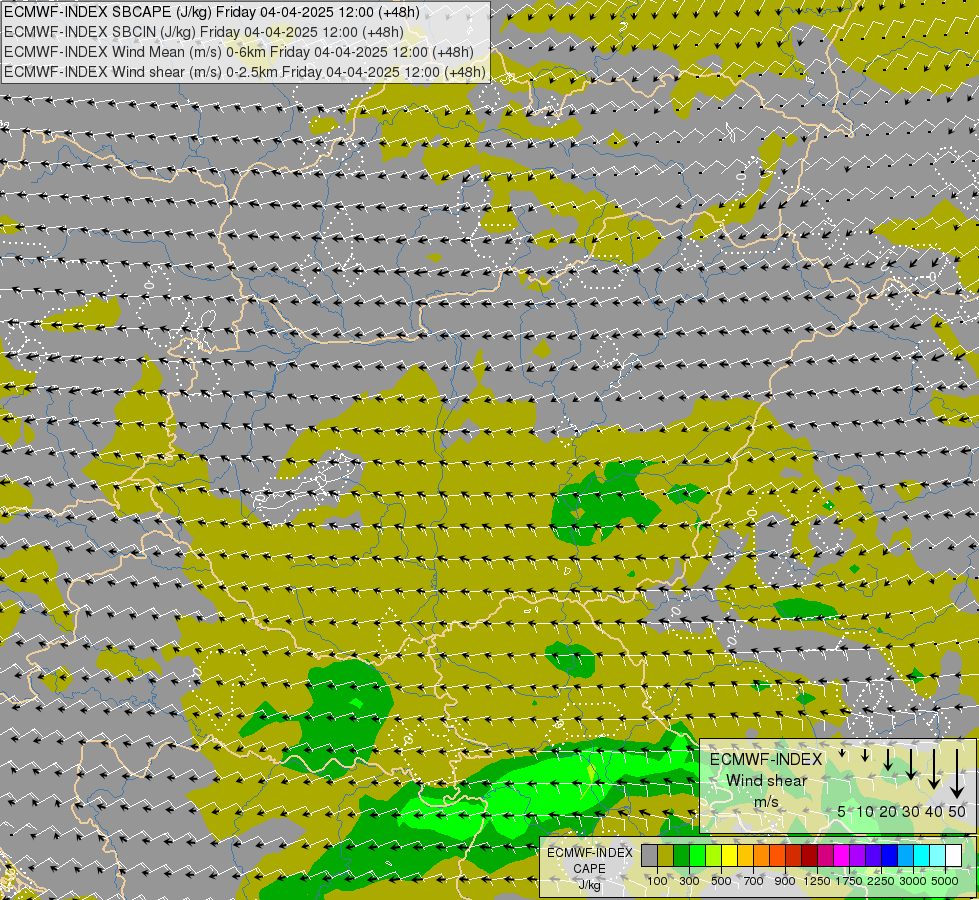Click the amber swatch in the CAPE legend
Screen dimensions: 979x900
(745, 856)
